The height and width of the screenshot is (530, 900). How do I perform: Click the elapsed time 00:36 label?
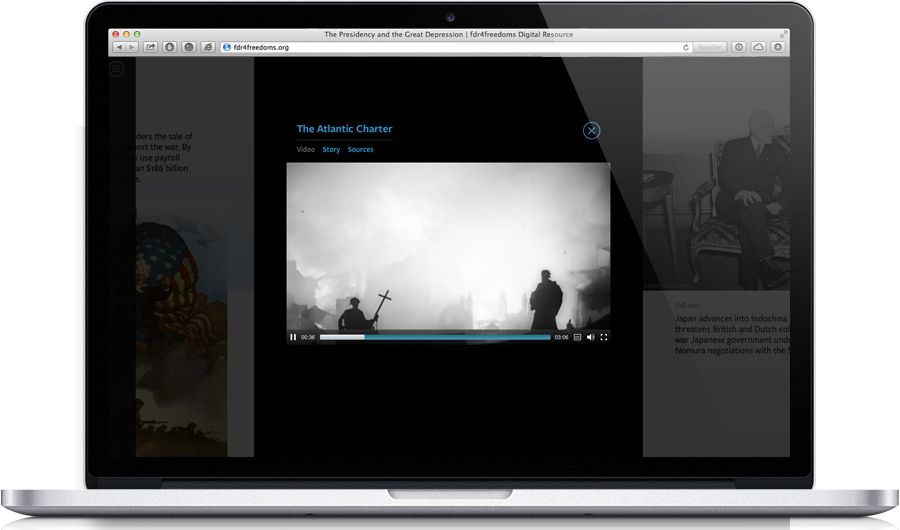(x=308, y=337)
